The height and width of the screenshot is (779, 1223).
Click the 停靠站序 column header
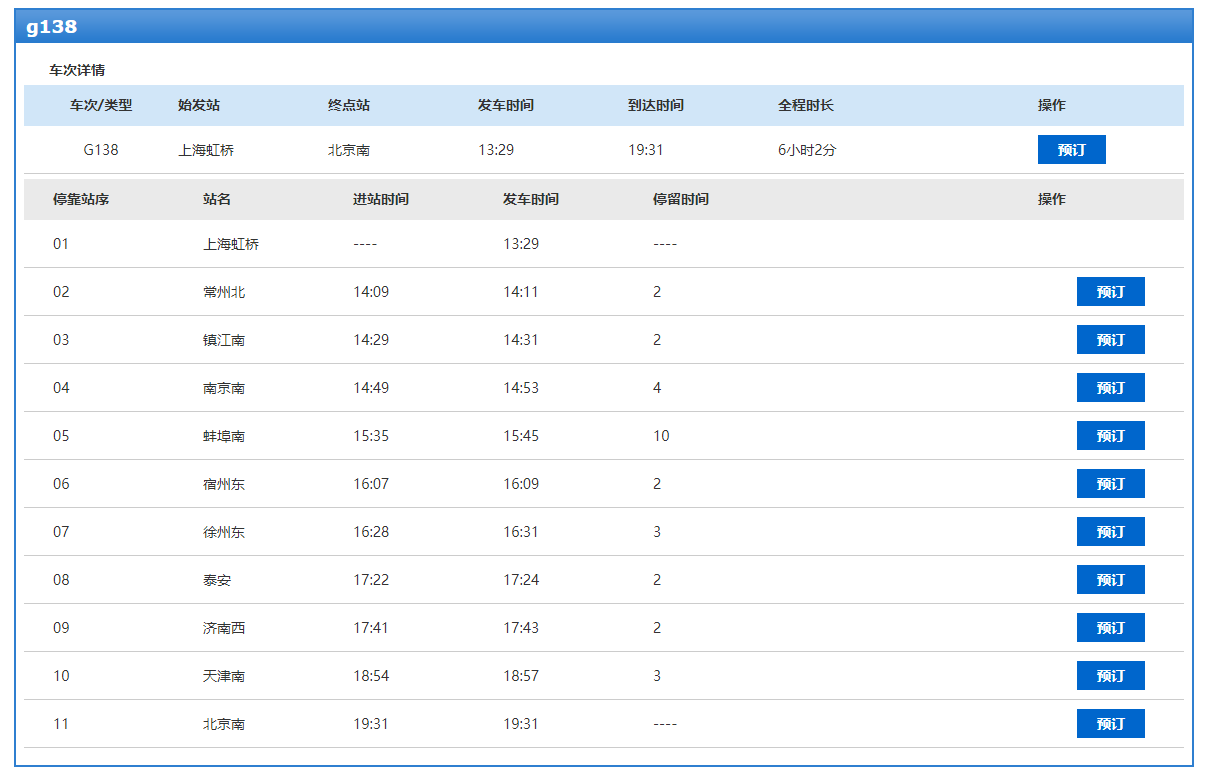click(x=81, y=199)
